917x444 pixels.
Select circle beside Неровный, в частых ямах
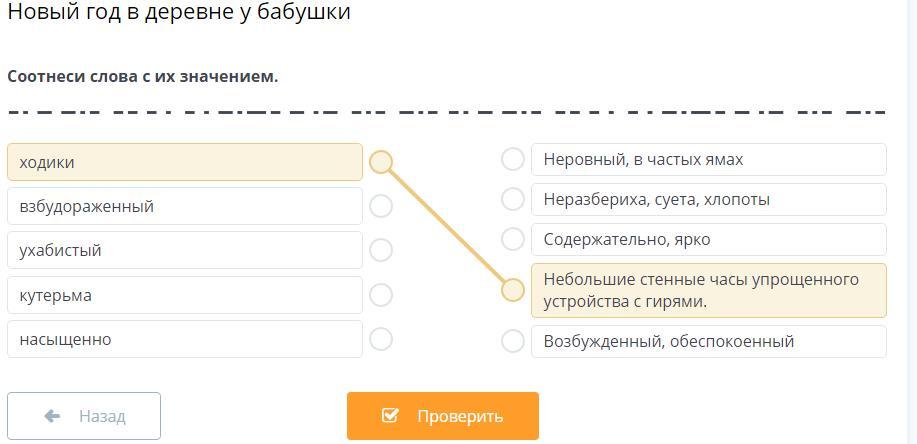tap(513, 159)
